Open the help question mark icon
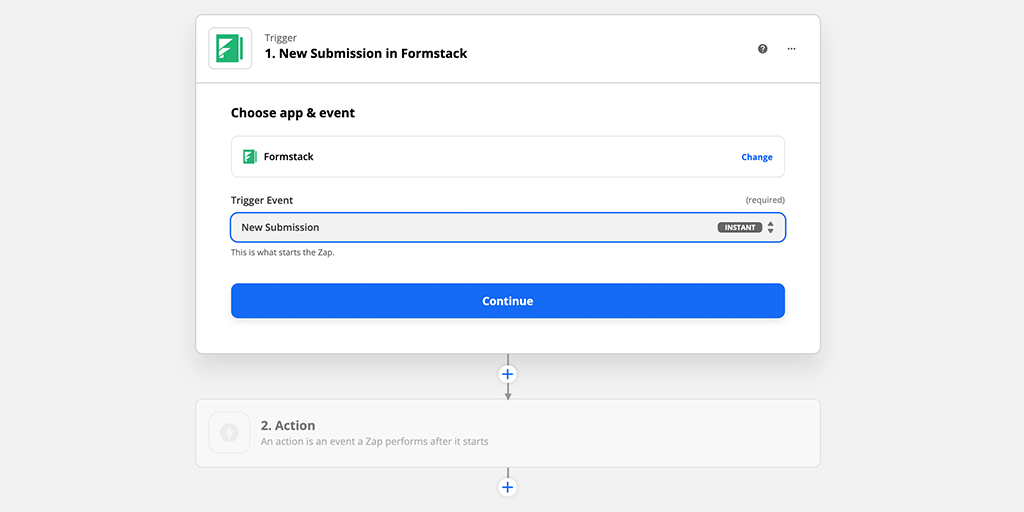The image size is (1024, 512). 763,48
